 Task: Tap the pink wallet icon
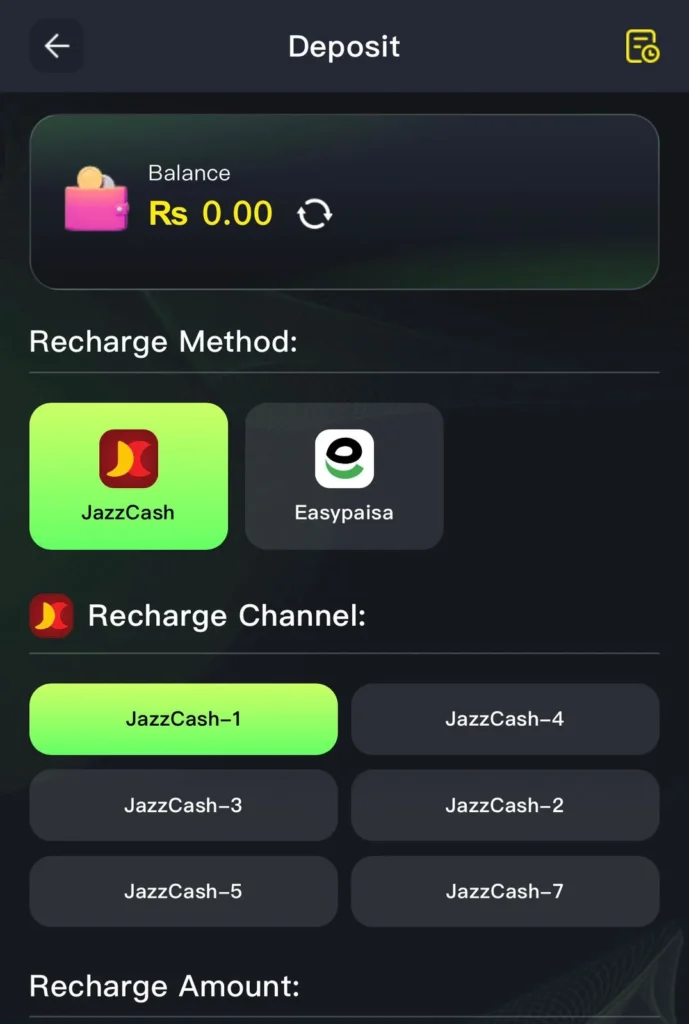96,200
